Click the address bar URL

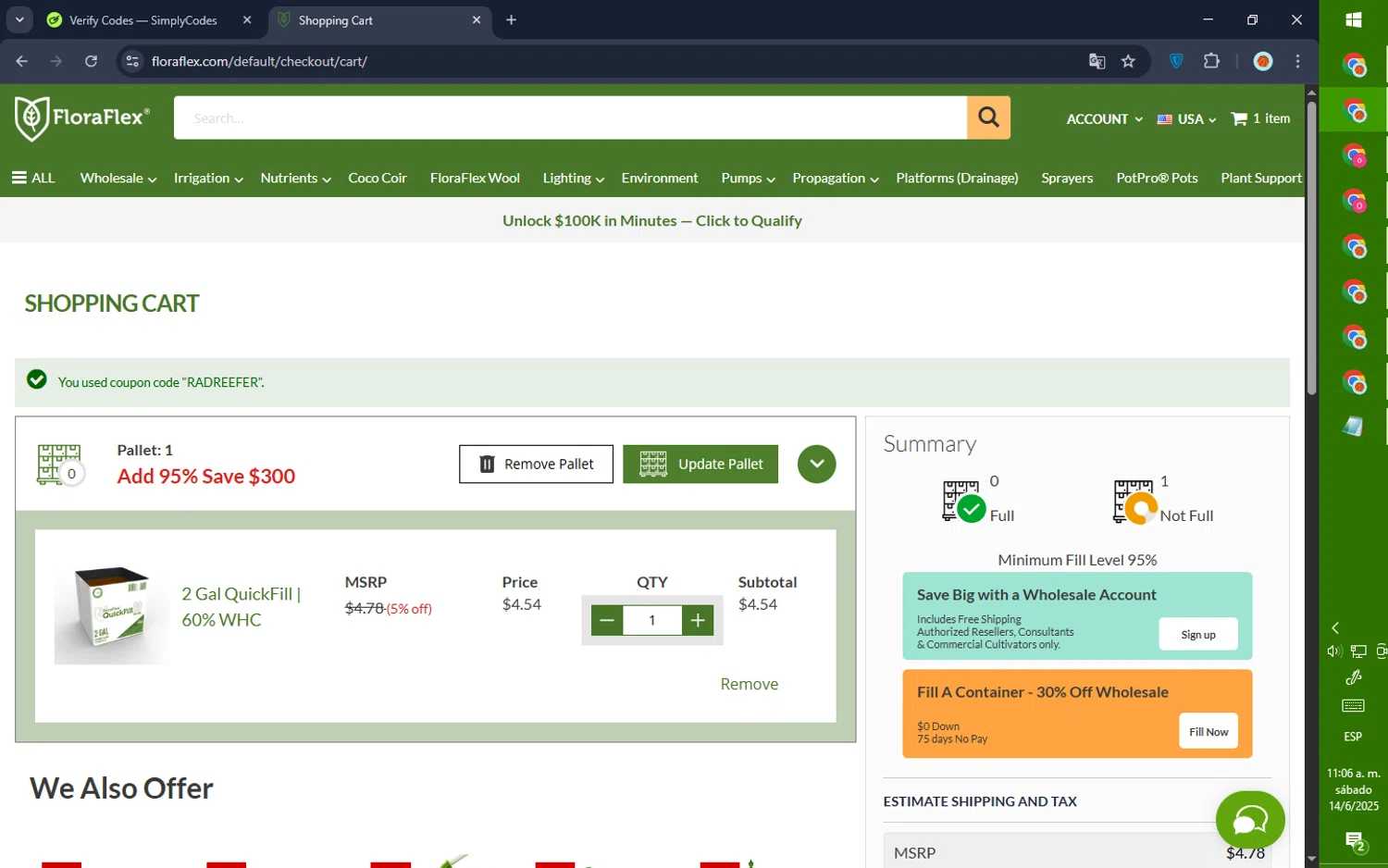[259, 61]
